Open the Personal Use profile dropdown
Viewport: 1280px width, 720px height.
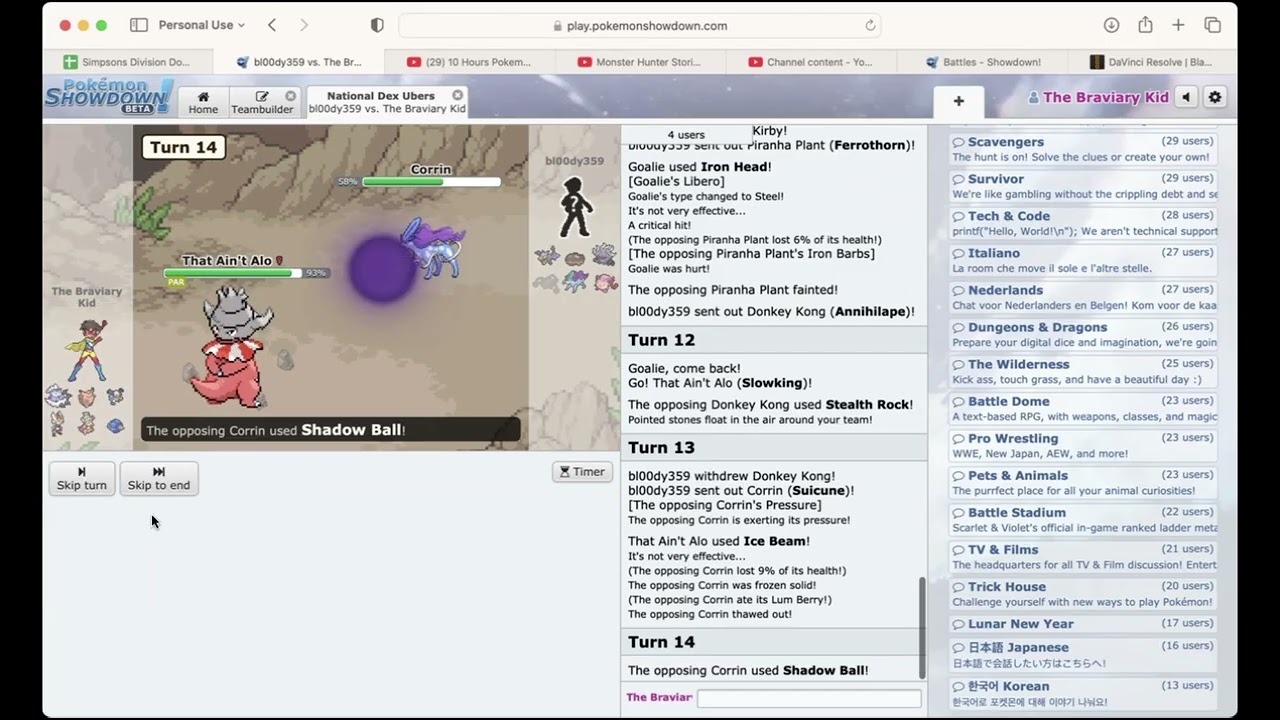tap(202, 25)
